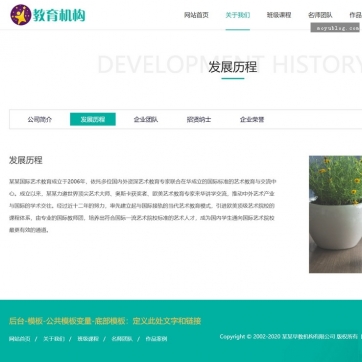The height and width of the screenshot is (362, 362).
Task: Open 名师团队 in top navigation
Action: [x=320, y=15]
